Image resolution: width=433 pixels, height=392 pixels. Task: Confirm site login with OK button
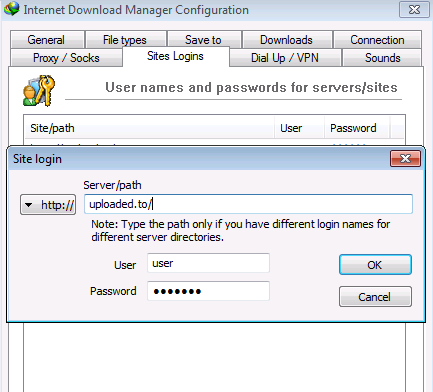point(375,265)
